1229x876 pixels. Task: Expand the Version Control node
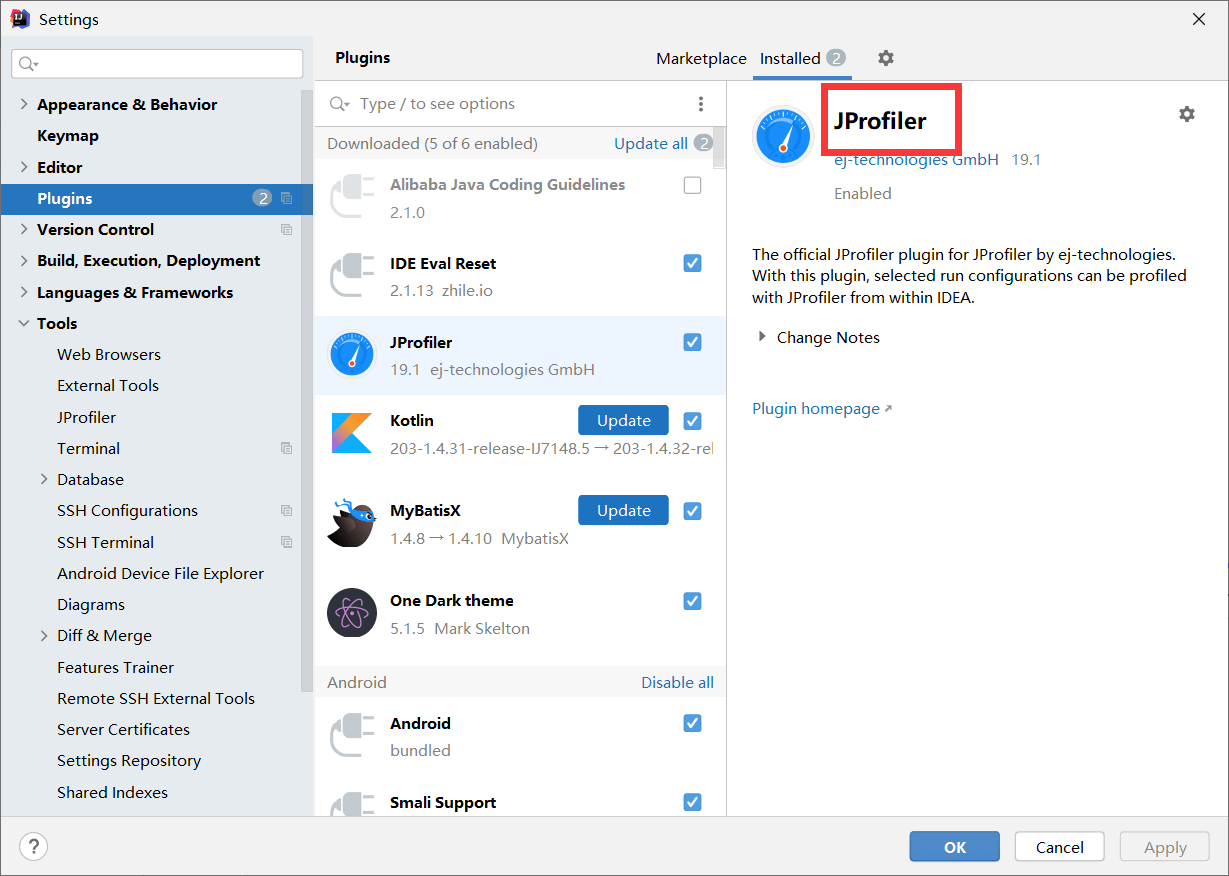[x=24, y=229]
